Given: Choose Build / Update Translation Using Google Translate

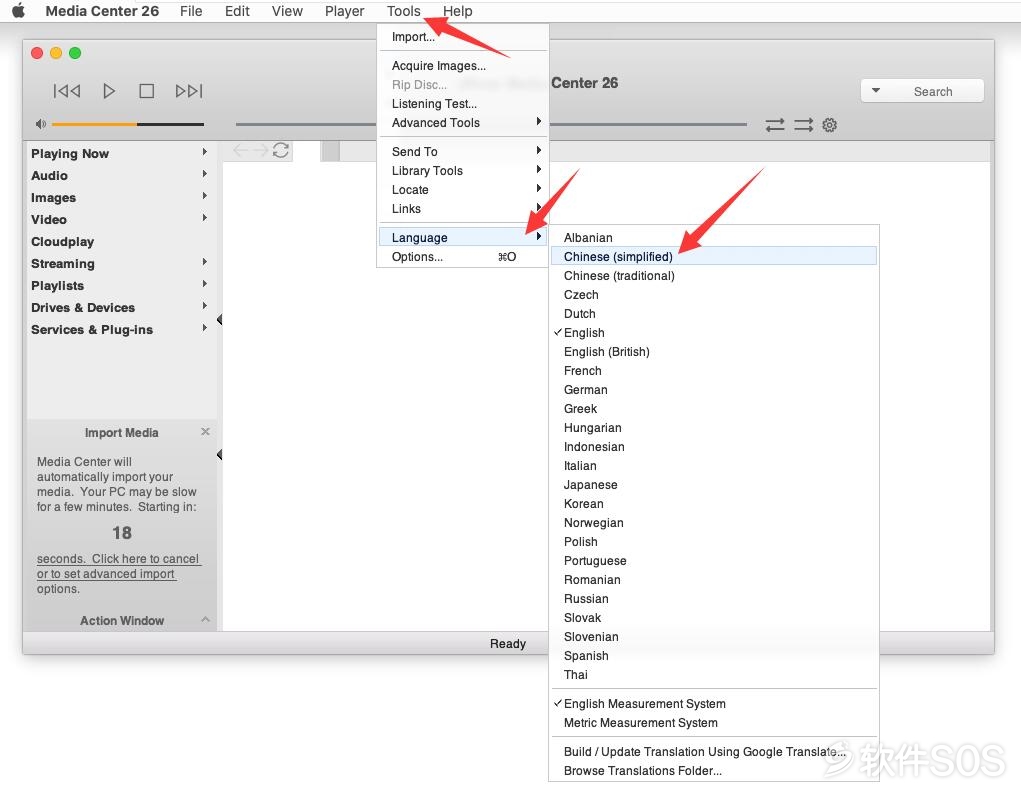Looking at the screenshot, I should pyautogui.click(x=714, y=752).
